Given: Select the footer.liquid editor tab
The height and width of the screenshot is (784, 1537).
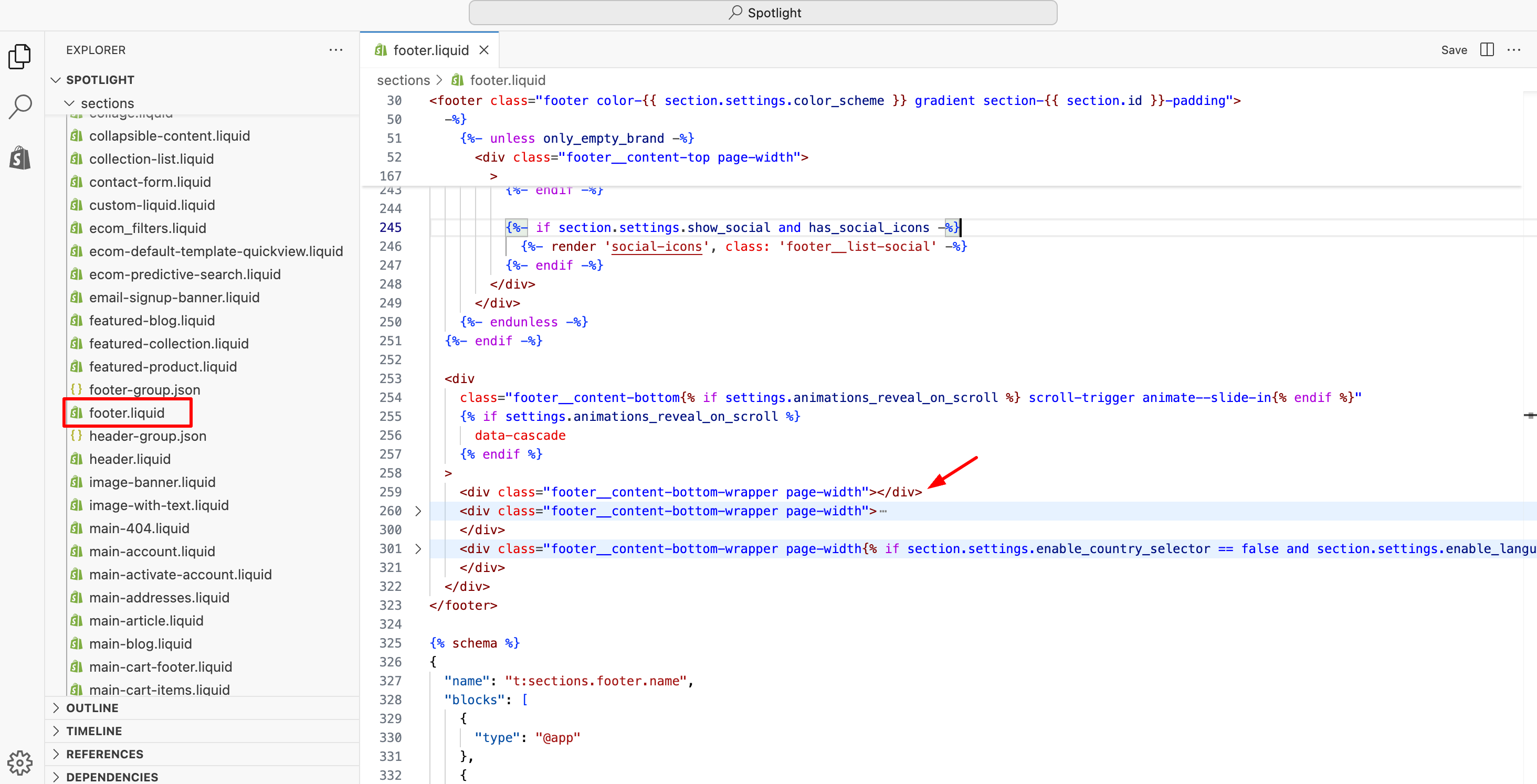Looking at the screenshot, I should (x=430, y=50).
